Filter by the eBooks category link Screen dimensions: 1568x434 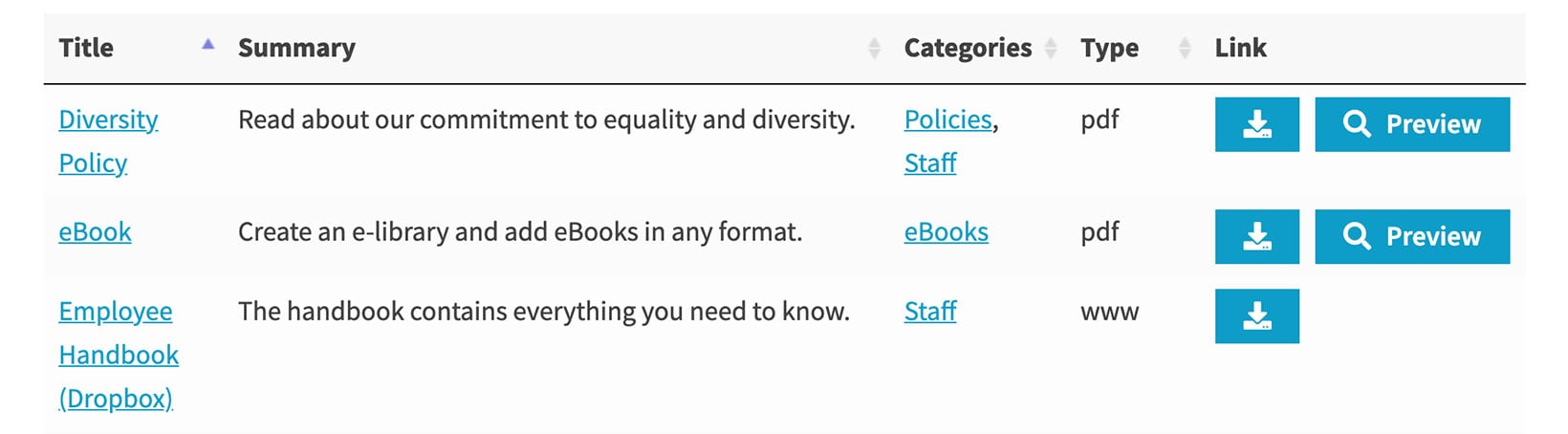point(946,232)
